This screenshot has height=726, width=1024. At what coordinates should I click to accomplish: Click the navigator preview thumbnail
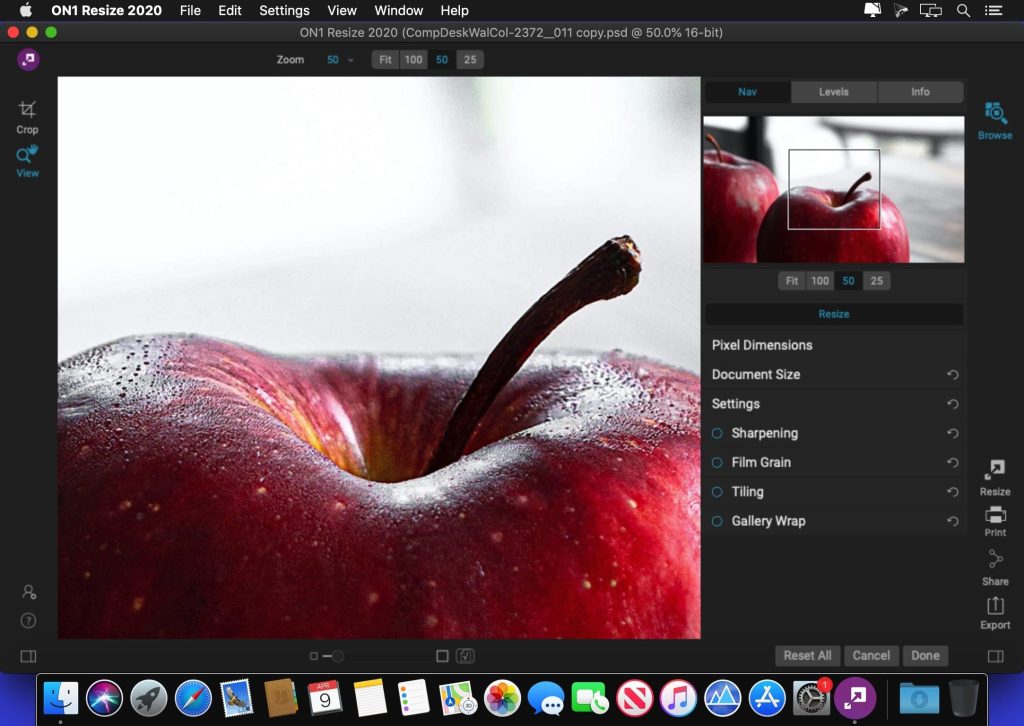[834, 188]
